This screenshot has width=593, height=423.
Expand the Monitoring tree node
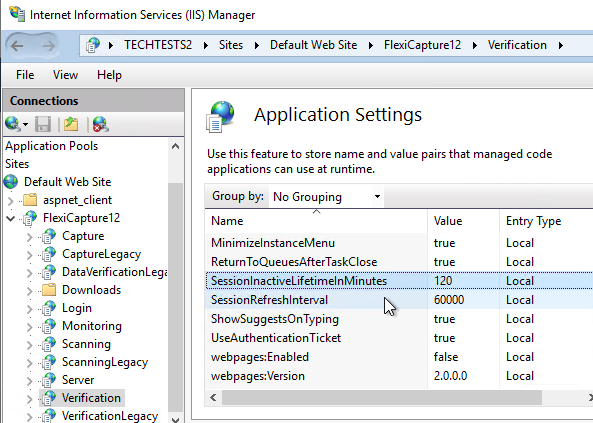click(29, 327)
